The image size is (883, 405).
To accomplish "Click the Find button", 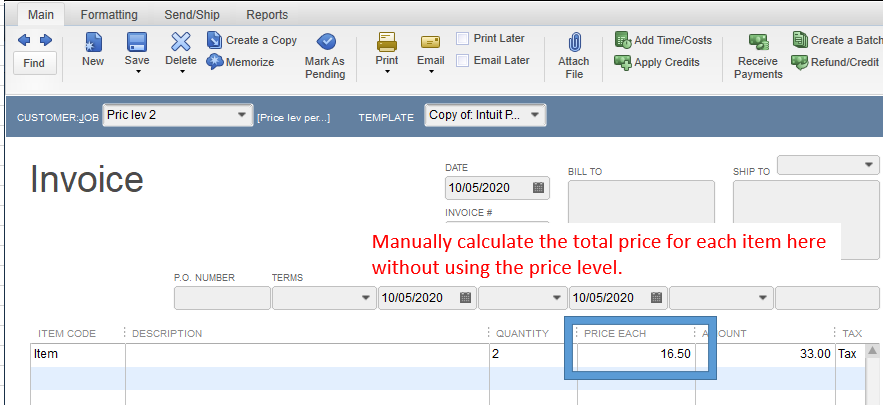I will [x=34, y=63].
